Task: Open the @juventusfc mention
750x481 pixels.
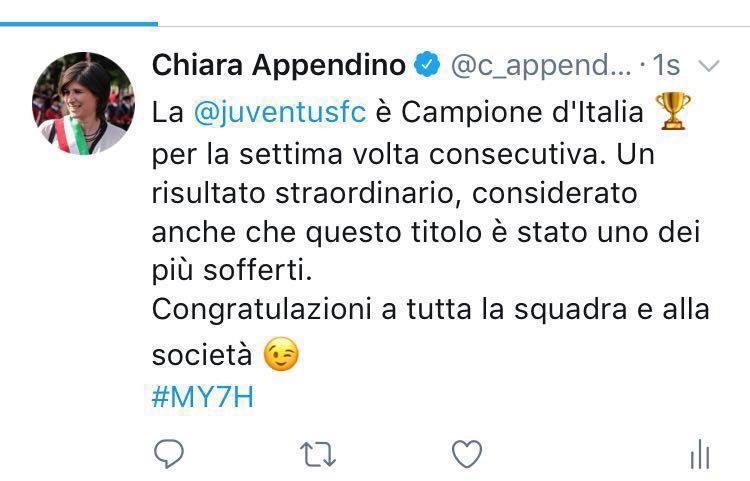Action: [279, 113]
